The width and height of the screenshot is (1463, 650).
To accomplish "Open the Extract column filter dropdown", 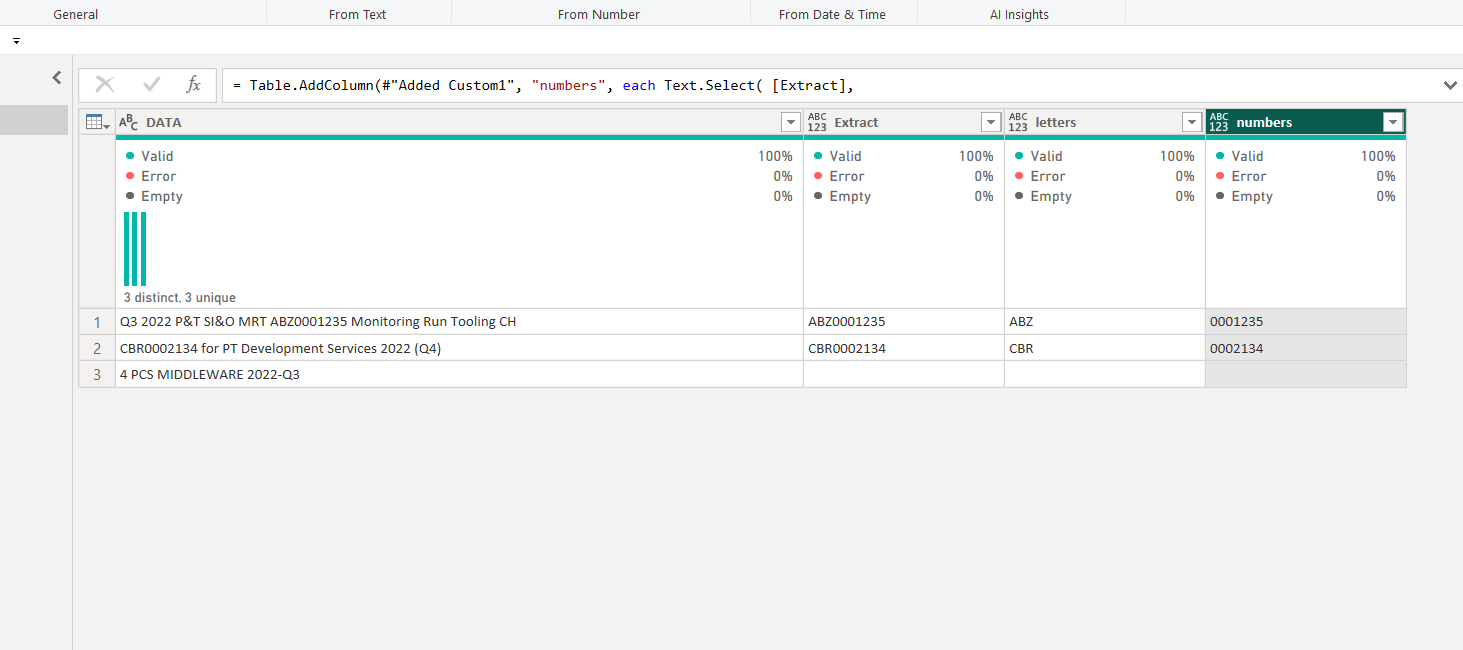I will [991, 122].
